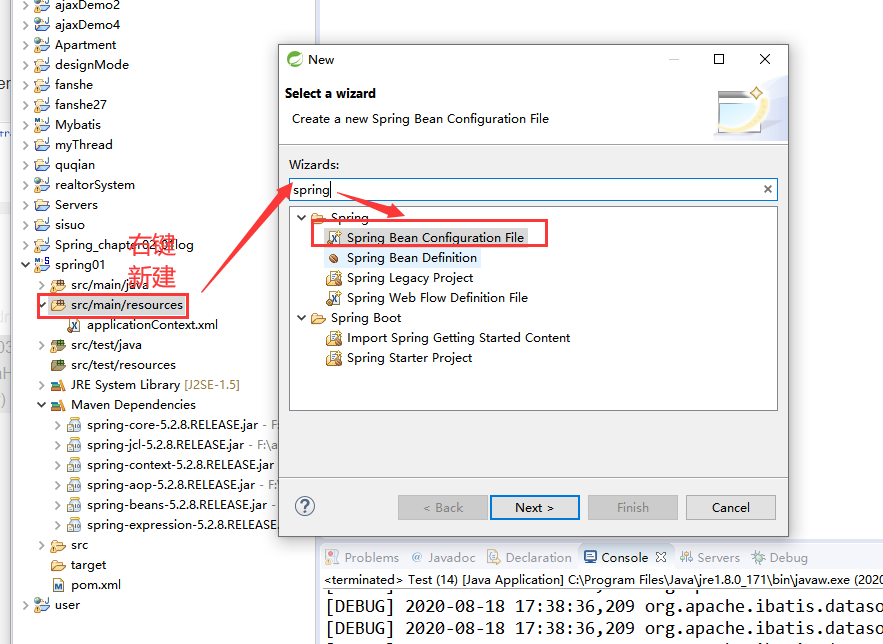Select the Servers folder in explorer
883x644 pixels.
[76, 205]
